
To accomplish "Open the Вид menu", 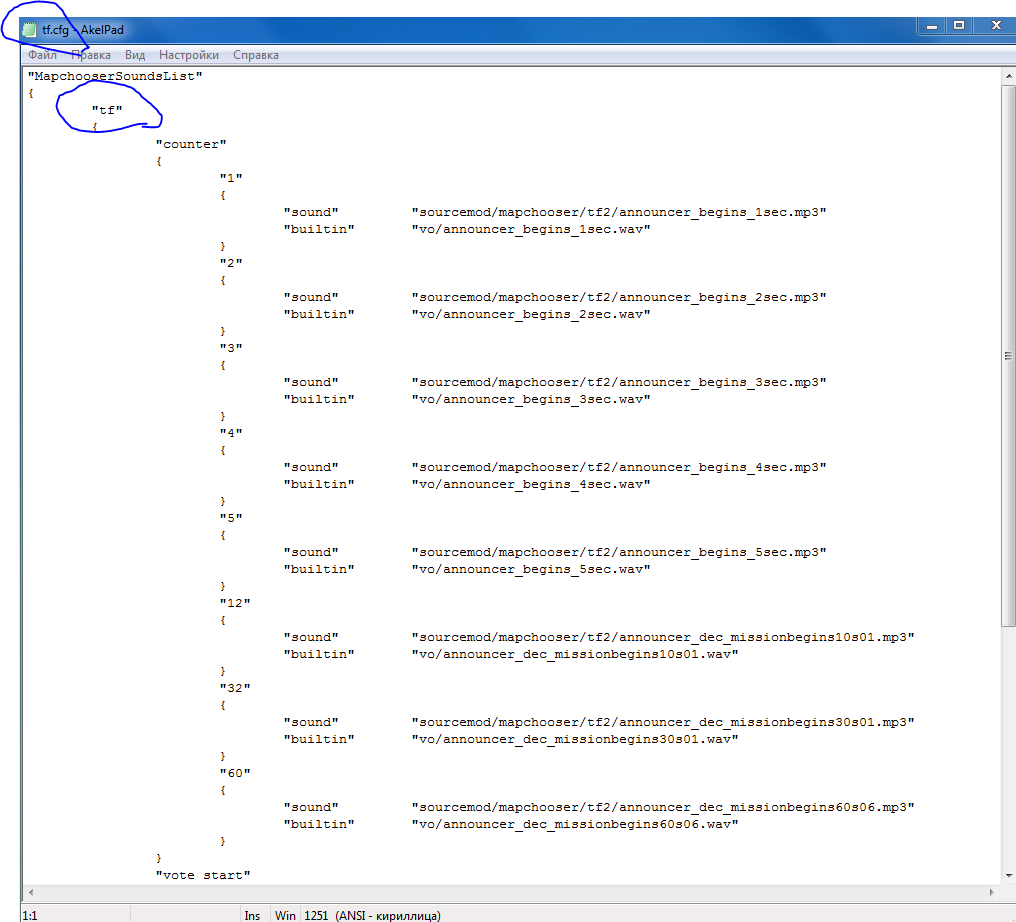I will click(135, 55).
